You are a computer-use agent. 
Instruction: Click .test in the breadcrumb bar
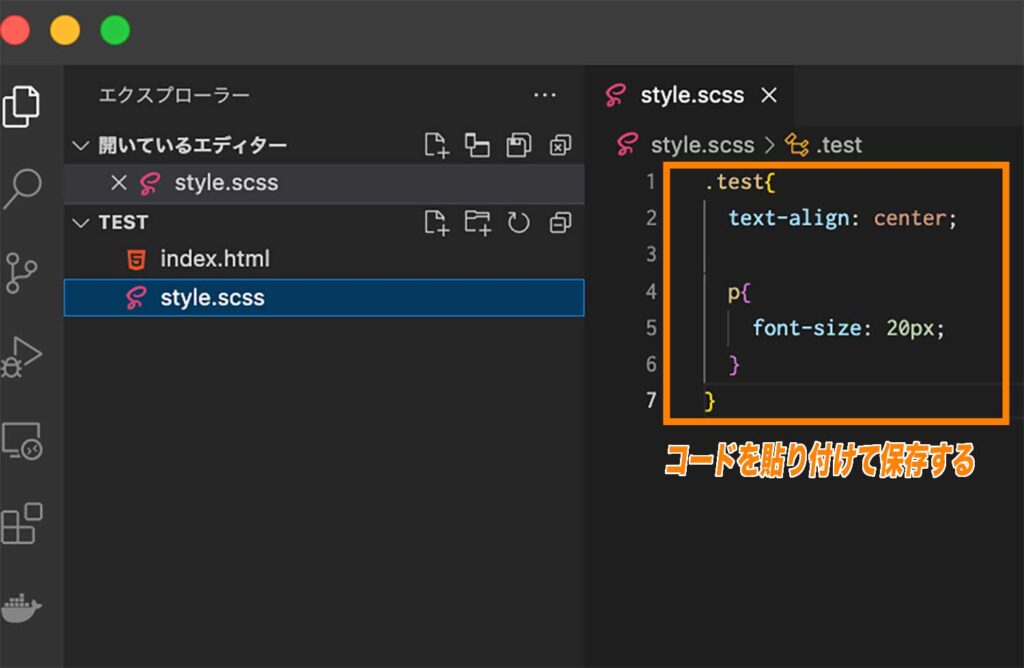pos(838,145)
